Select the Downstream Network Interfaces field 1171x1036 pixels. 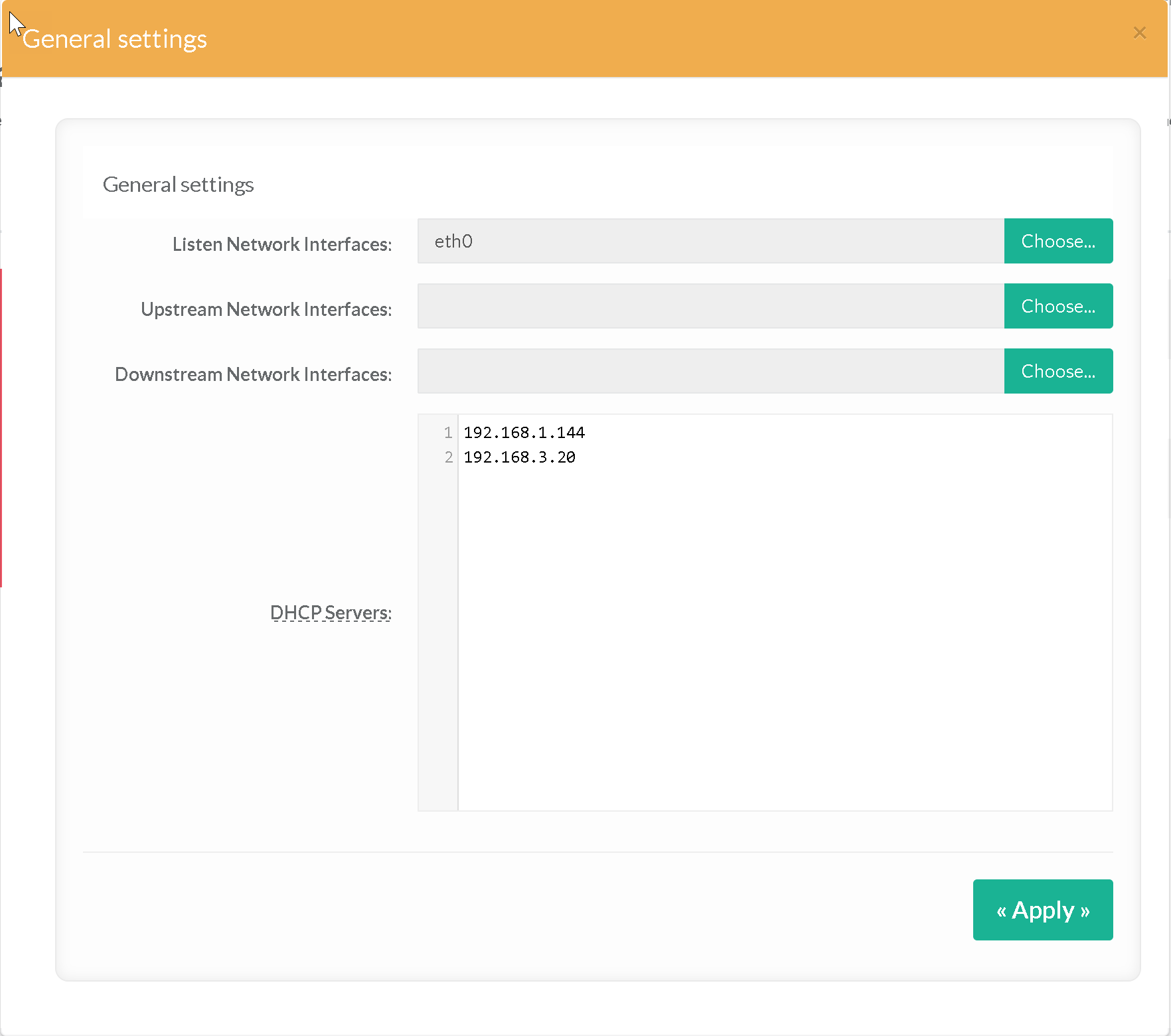coord(710,372)
